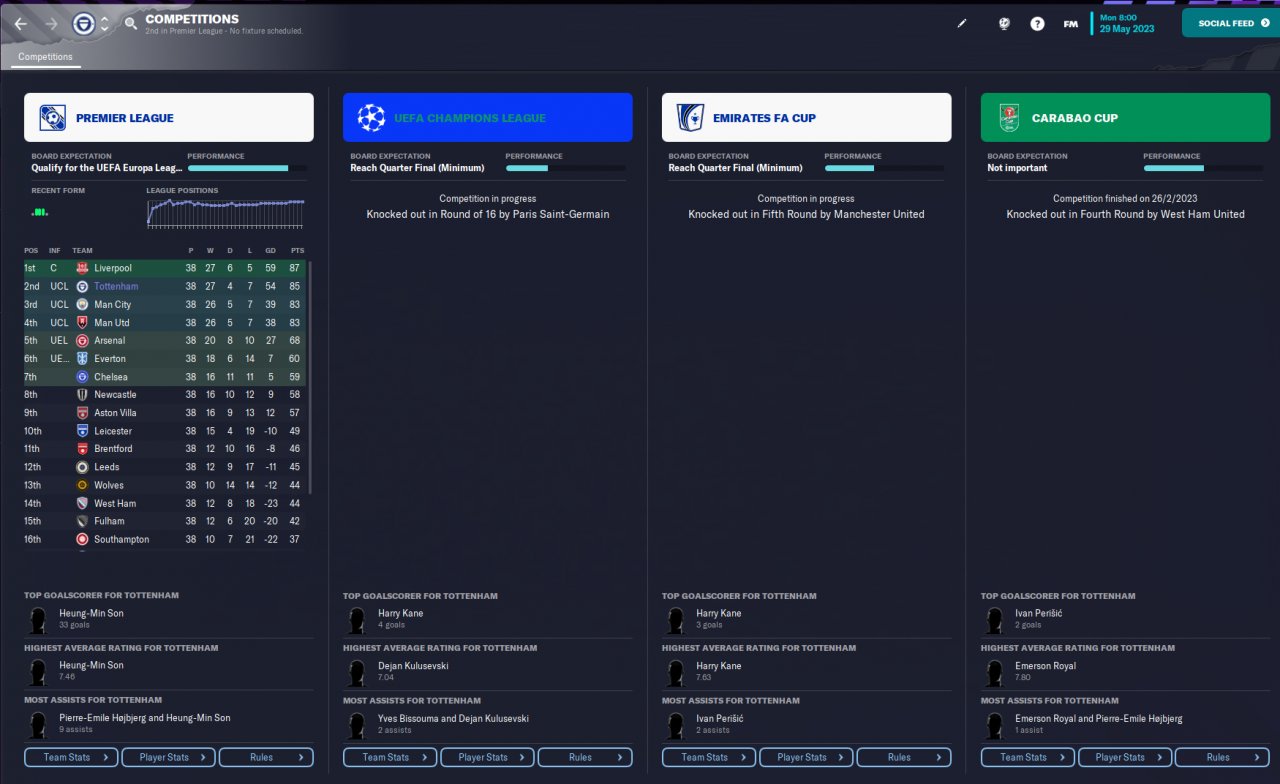Click Pierre-Emile Højbjerg and Heung-Min Son assists entry
The image size is (1280, 784).
(x=145, y=718)
